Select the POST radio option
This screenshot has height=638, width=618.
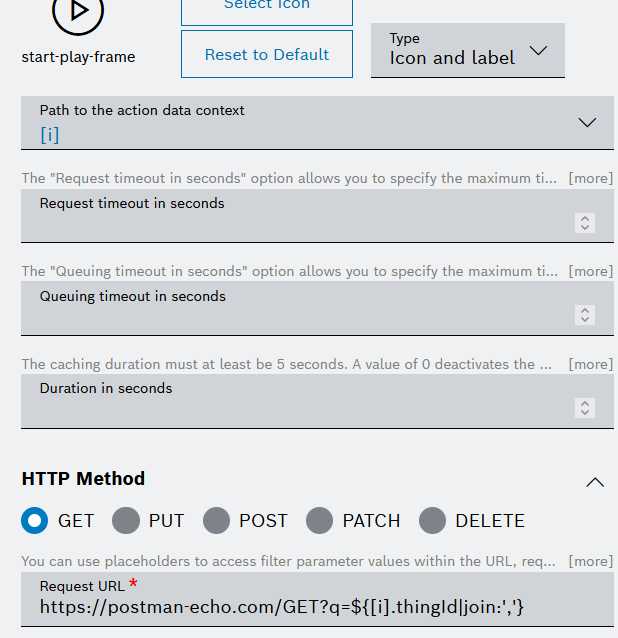click(216, 520)
